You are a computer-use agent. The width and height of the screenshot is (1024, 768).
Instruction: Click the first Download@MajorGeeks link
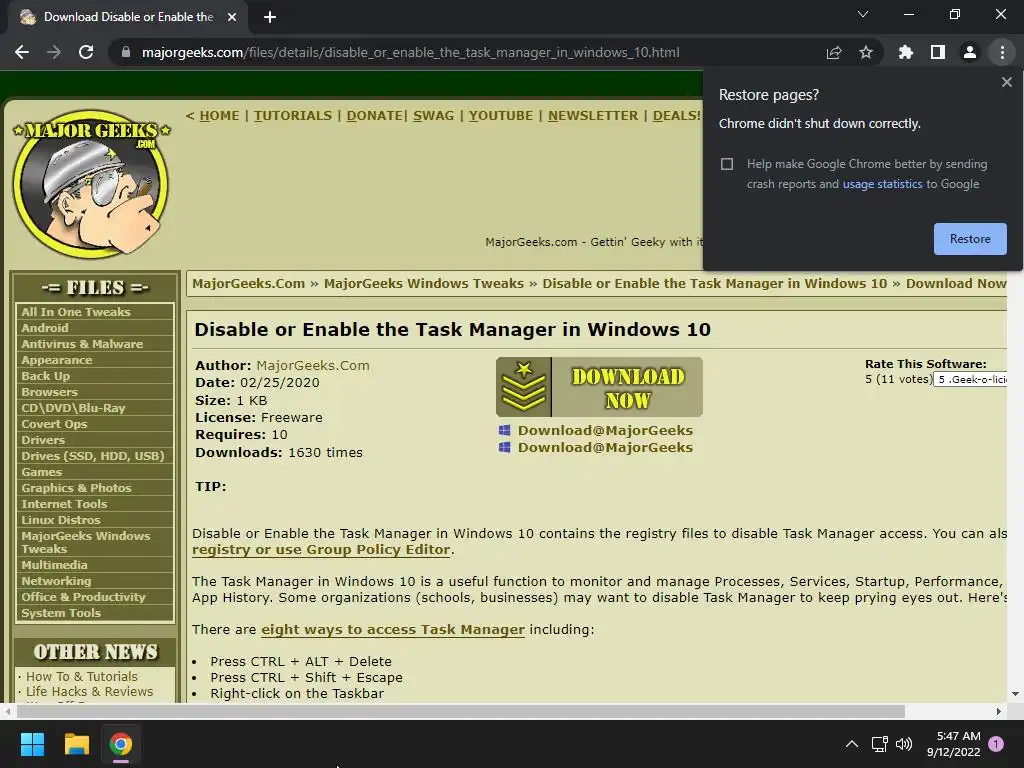(605, 430)
